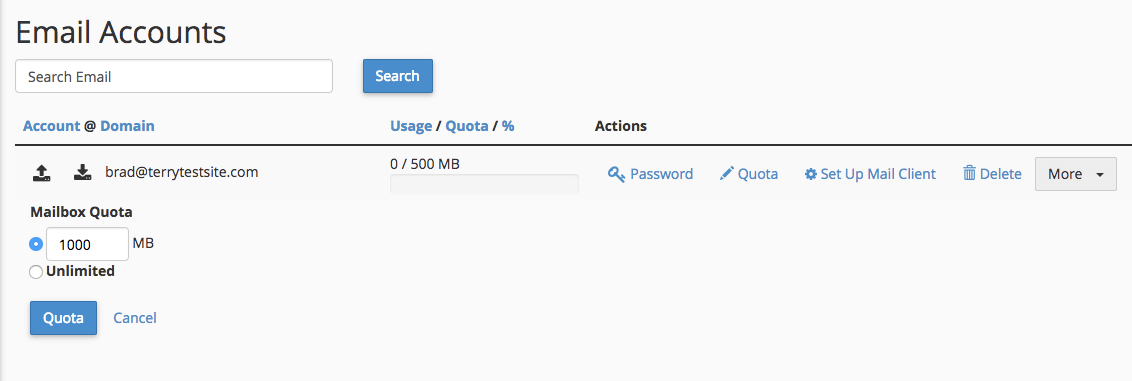
Task: Click the download icon beside brad@terrytestsite.com
Action: 82,172
